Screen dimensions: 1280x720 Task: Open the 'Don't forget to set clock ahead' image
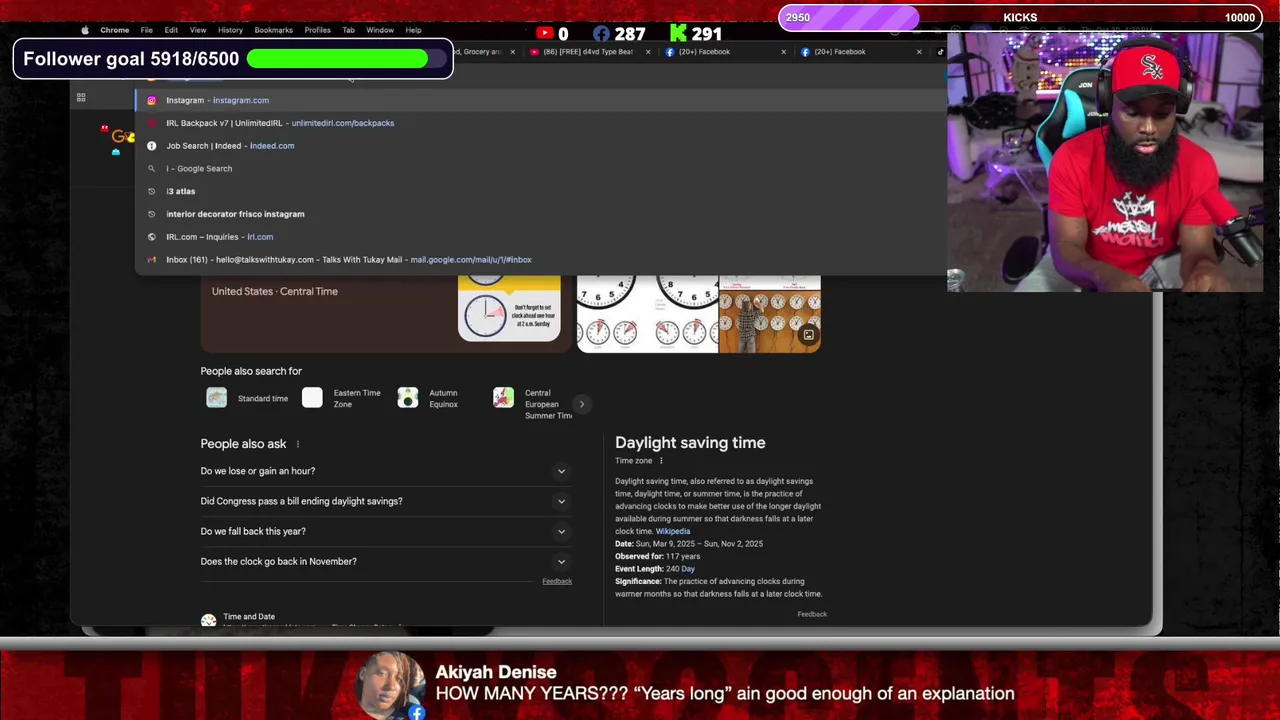tap(509, 309)
